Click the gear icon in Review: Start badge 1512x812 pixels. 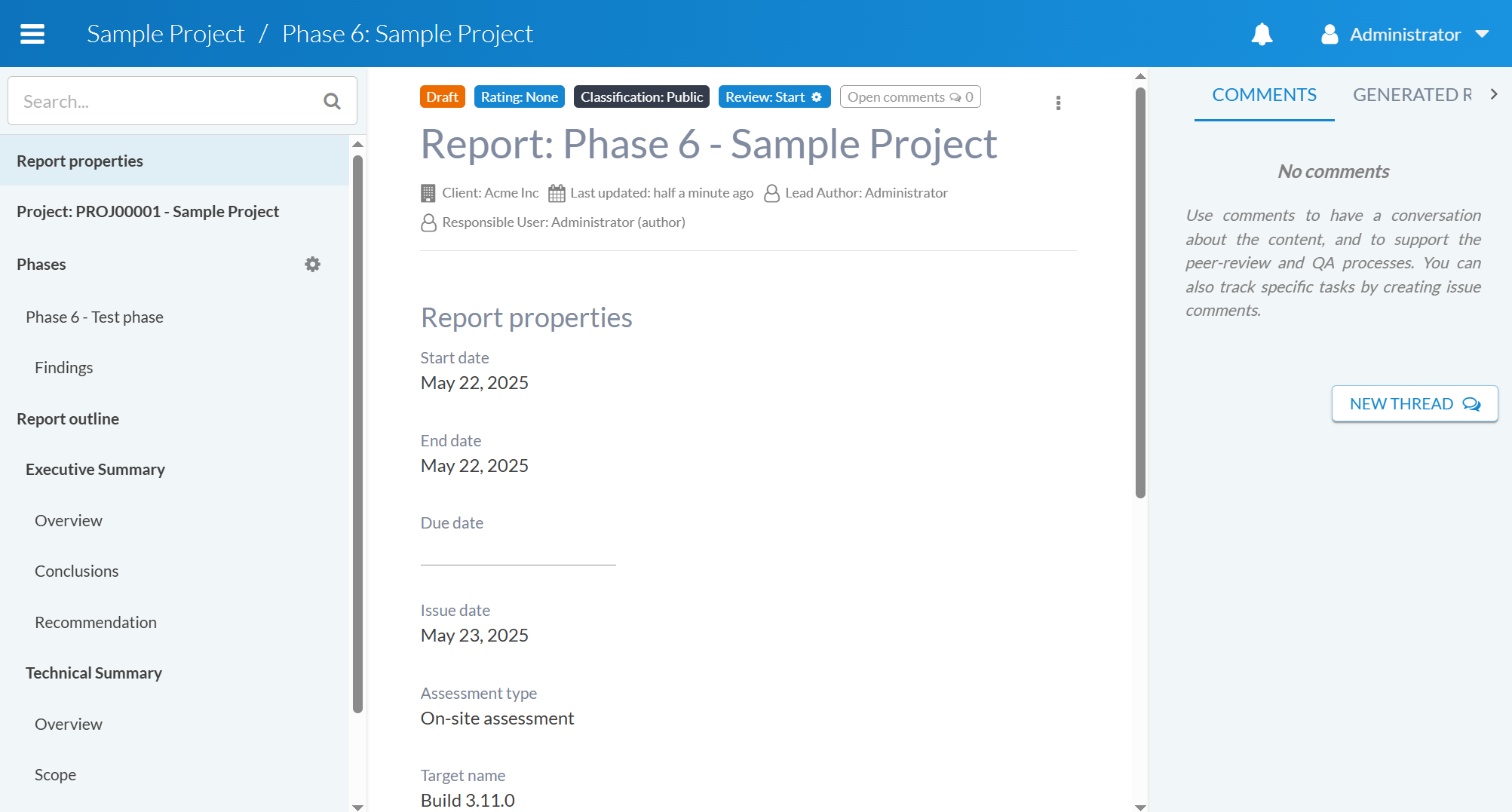pyautogui.click(x=817, y=97)
